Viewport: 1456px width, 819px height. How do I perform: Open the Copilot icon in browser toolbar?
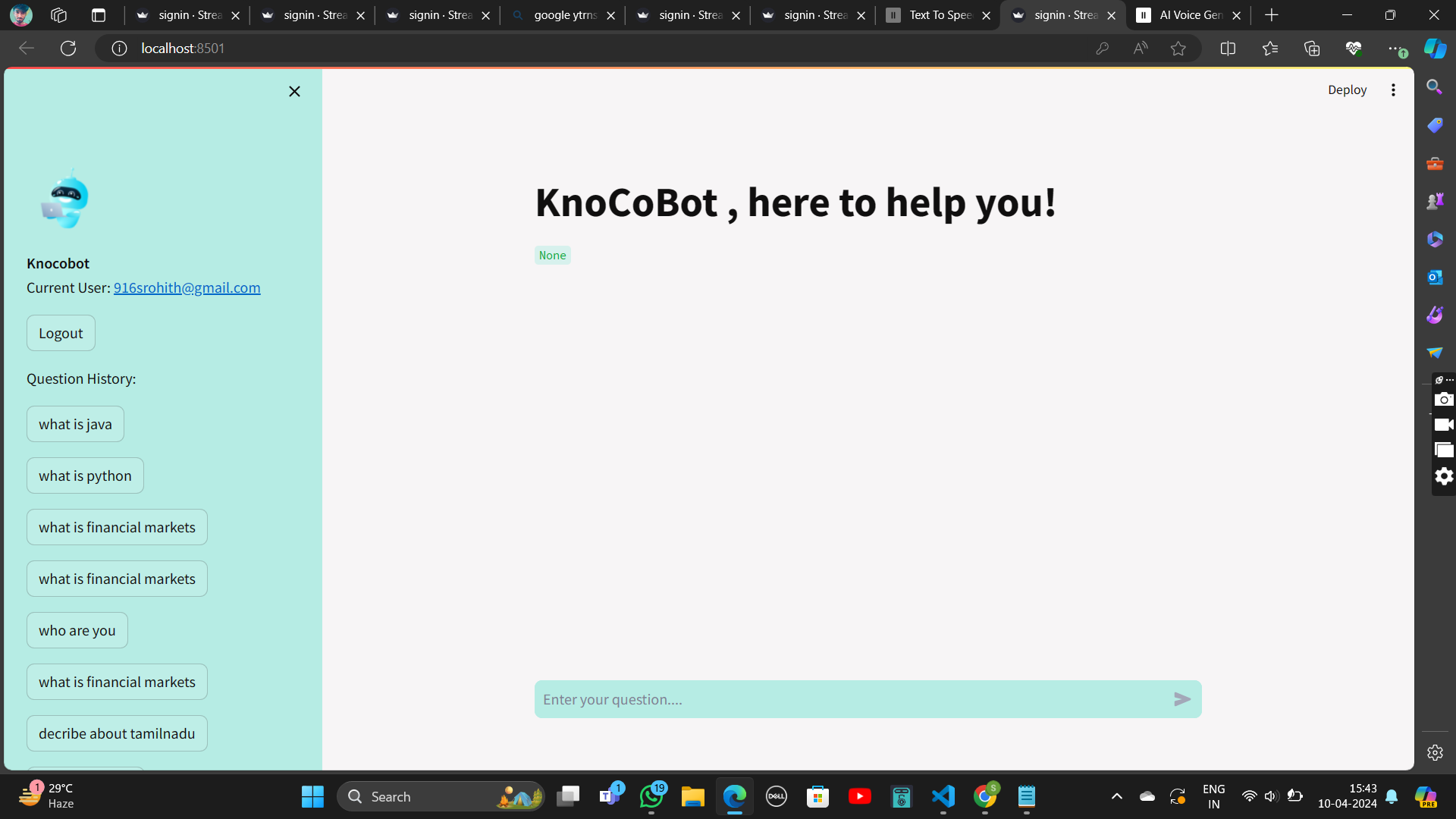coord(1435,49)
